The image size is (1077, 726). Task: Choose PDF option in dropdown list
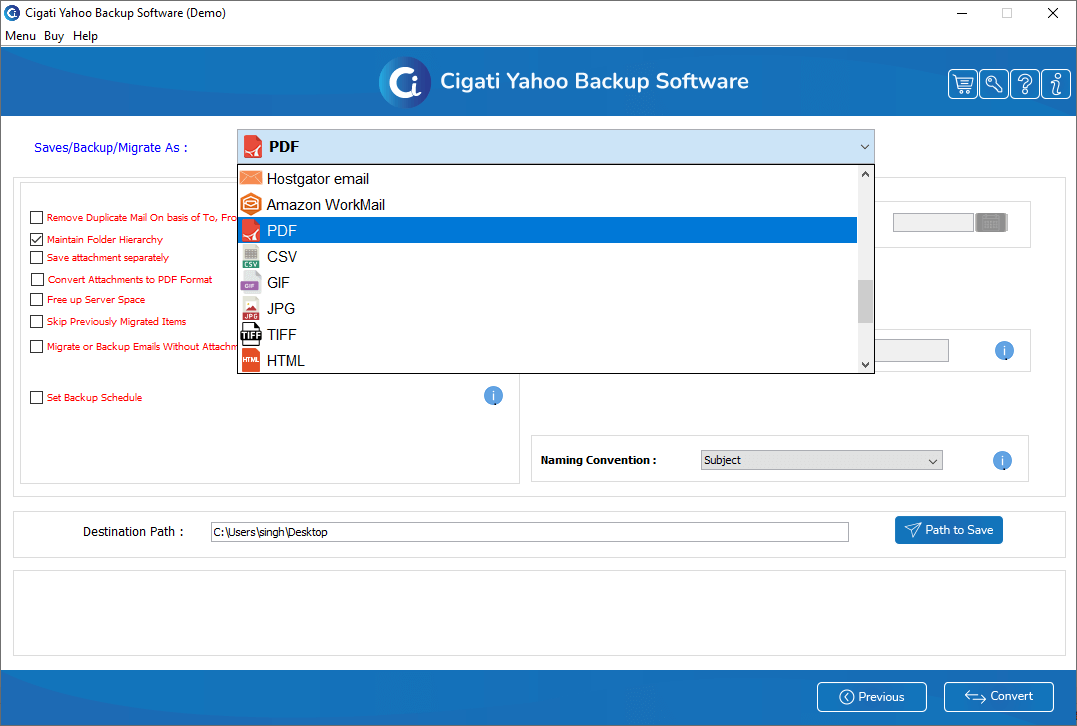(548, 230)
